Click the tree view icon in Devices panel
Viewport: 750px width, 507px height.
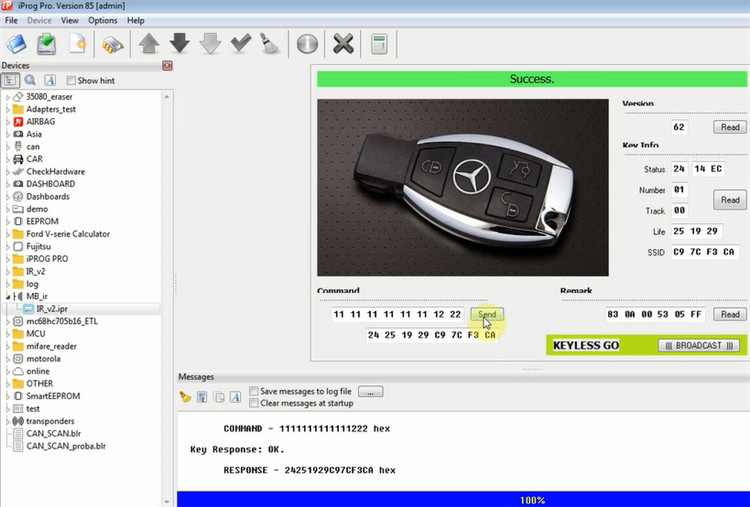[x=10, y=80]
